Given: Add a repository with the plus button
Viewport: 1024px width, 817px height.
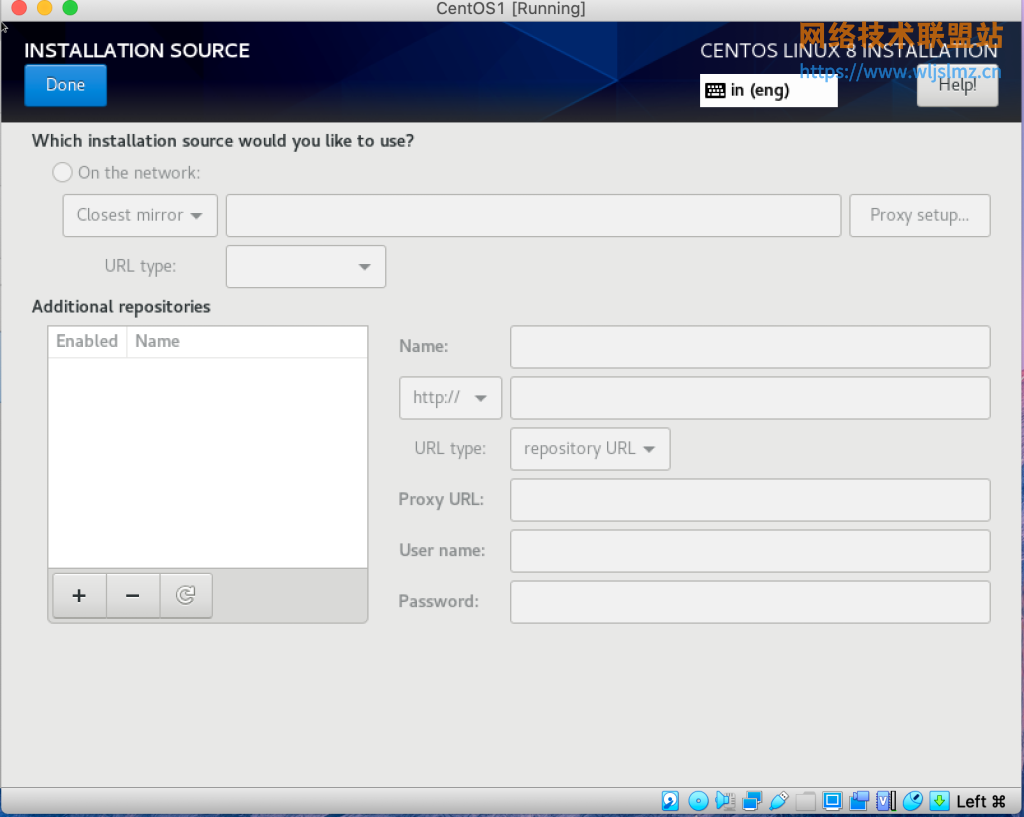Looking at the screenshot, I should click(79, 595).
